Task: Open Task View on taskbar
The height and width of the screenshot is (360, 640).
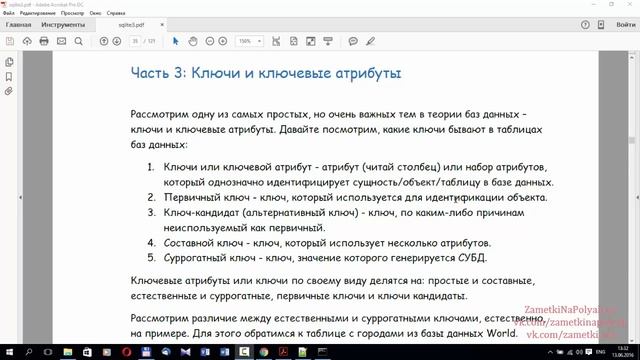Action: pos(48,352)
